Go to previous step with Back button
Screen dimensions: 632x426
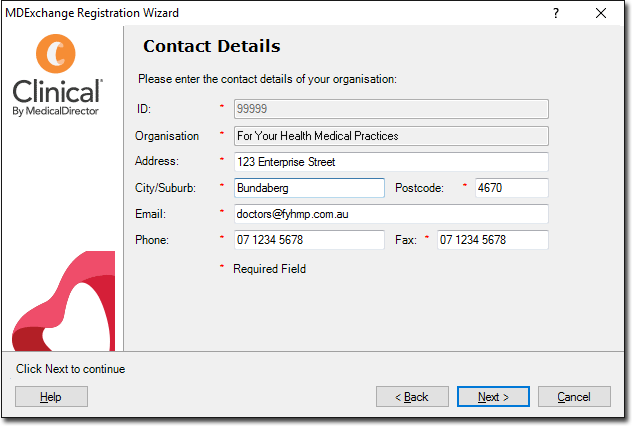[412, 397]
